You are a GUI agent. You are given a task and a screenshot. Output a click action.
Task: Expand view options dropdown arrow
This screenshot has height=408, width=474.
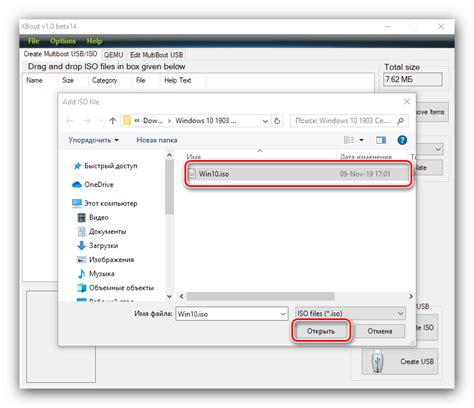(x=361, y=140)
